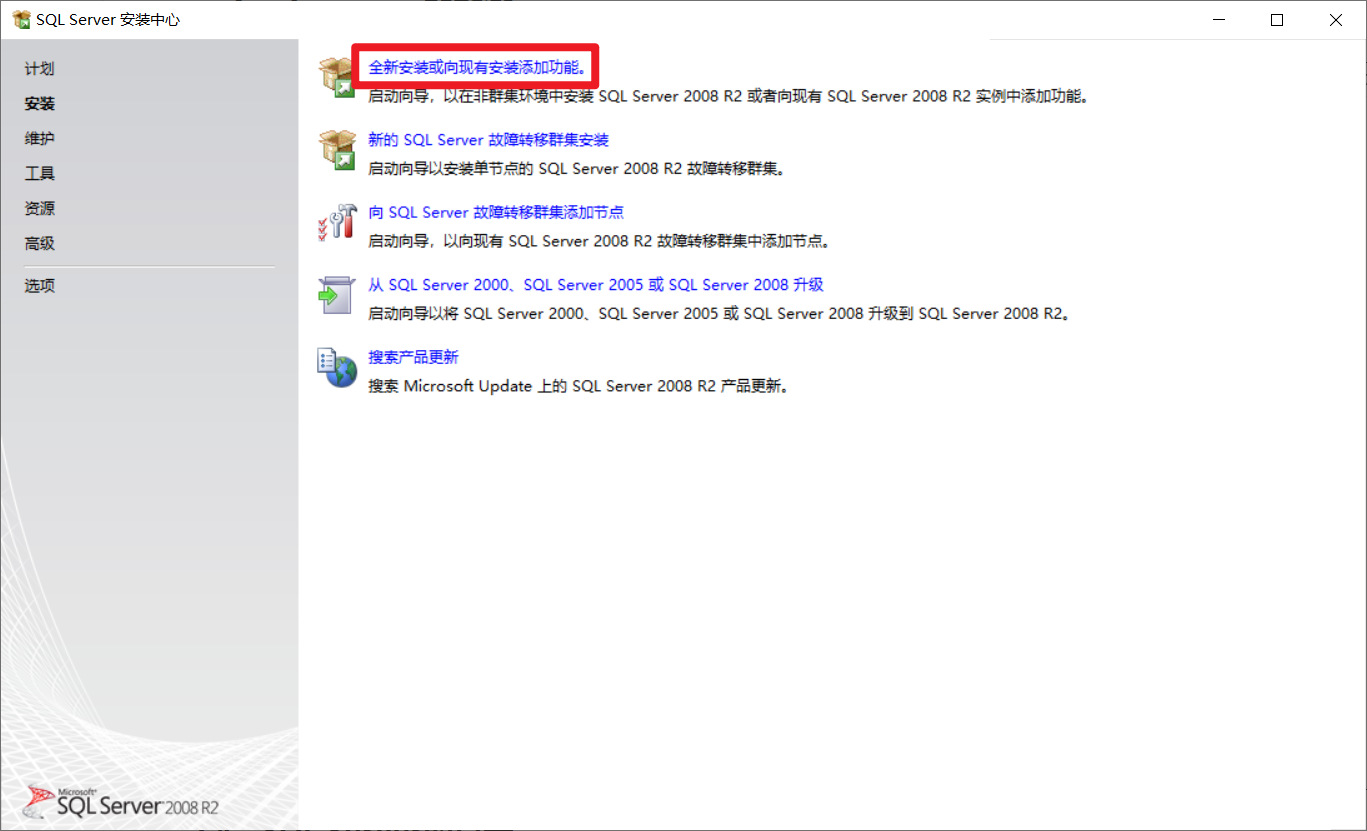The width and height of the screenshot is (1367, 831).
Task: Open the 搜索产品更新 link
Action: [413, 357]
